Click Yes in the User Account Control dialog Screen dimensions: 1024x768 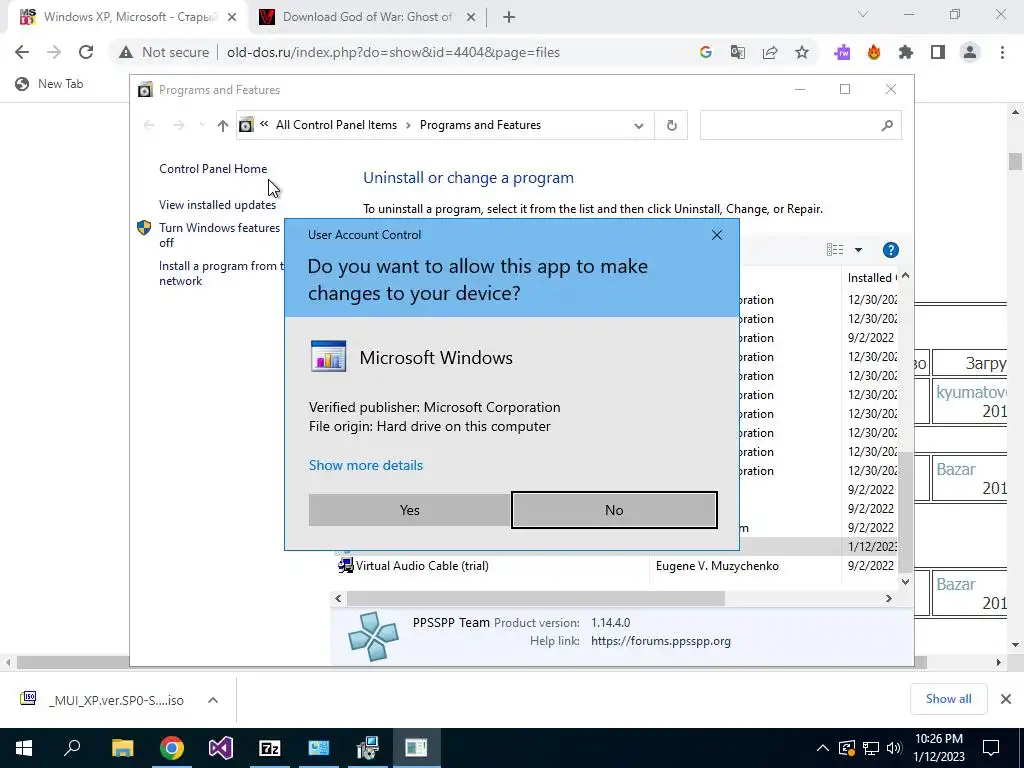point(409,510)
